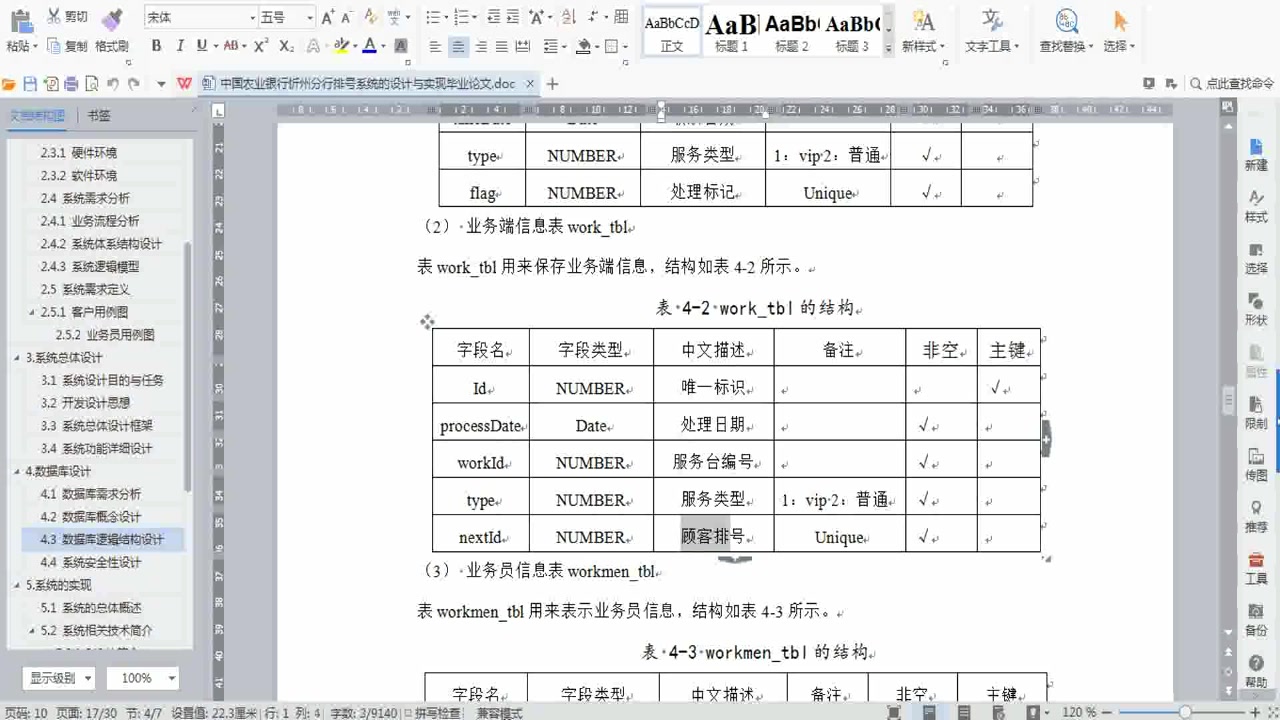Open the font size dropdown (五号)

tap(310, 18)
